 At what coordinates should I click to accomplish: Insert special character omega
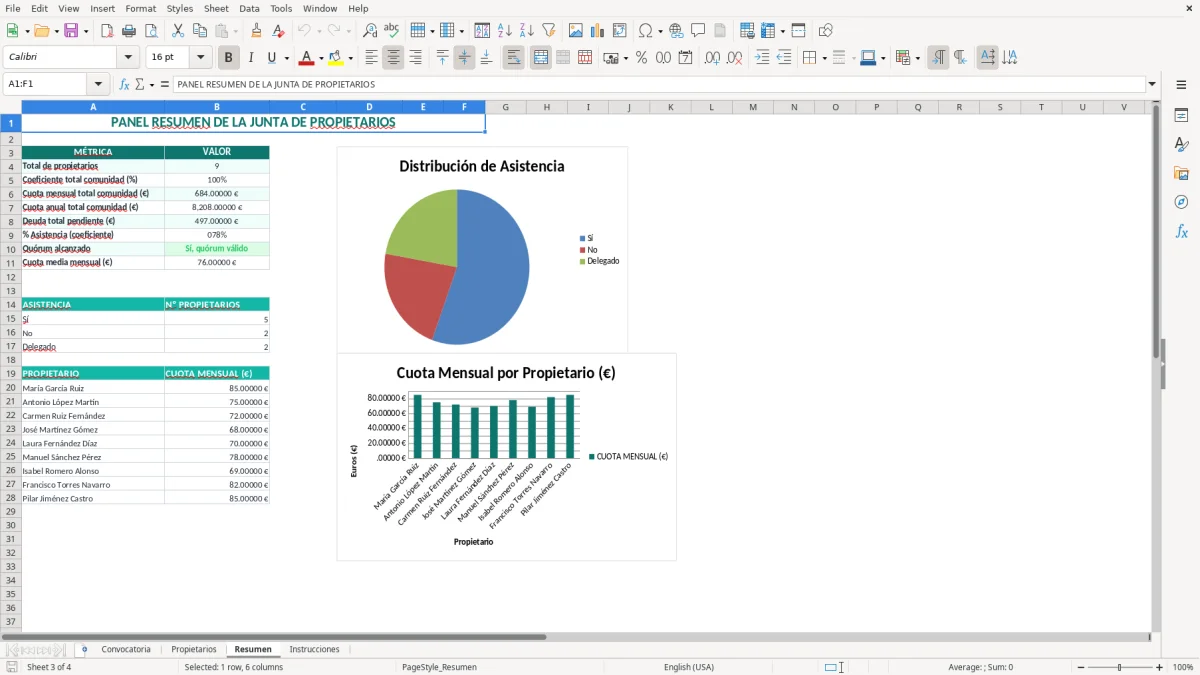645,31
